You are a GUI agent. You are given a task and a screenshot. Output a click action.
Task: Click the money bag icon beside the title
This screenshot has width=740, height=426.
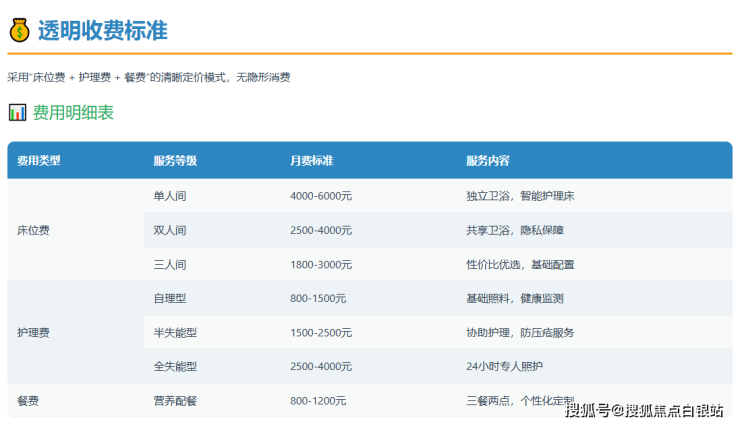click(19, 30)
